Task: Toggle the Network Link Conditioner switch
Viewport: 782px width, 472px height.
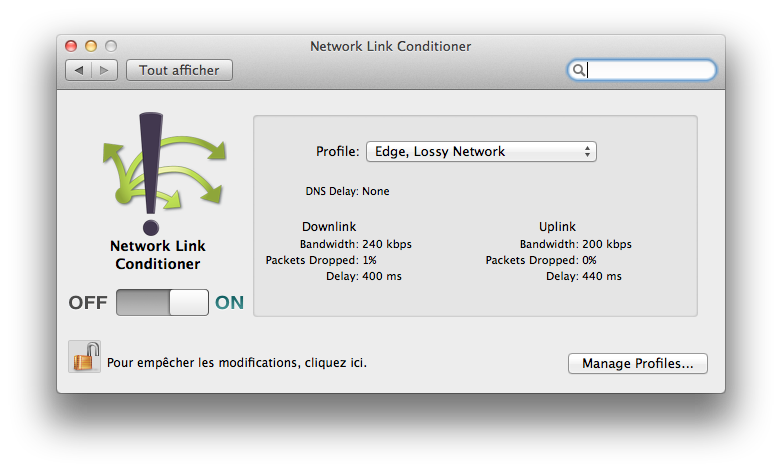Action: pos(162,302)
